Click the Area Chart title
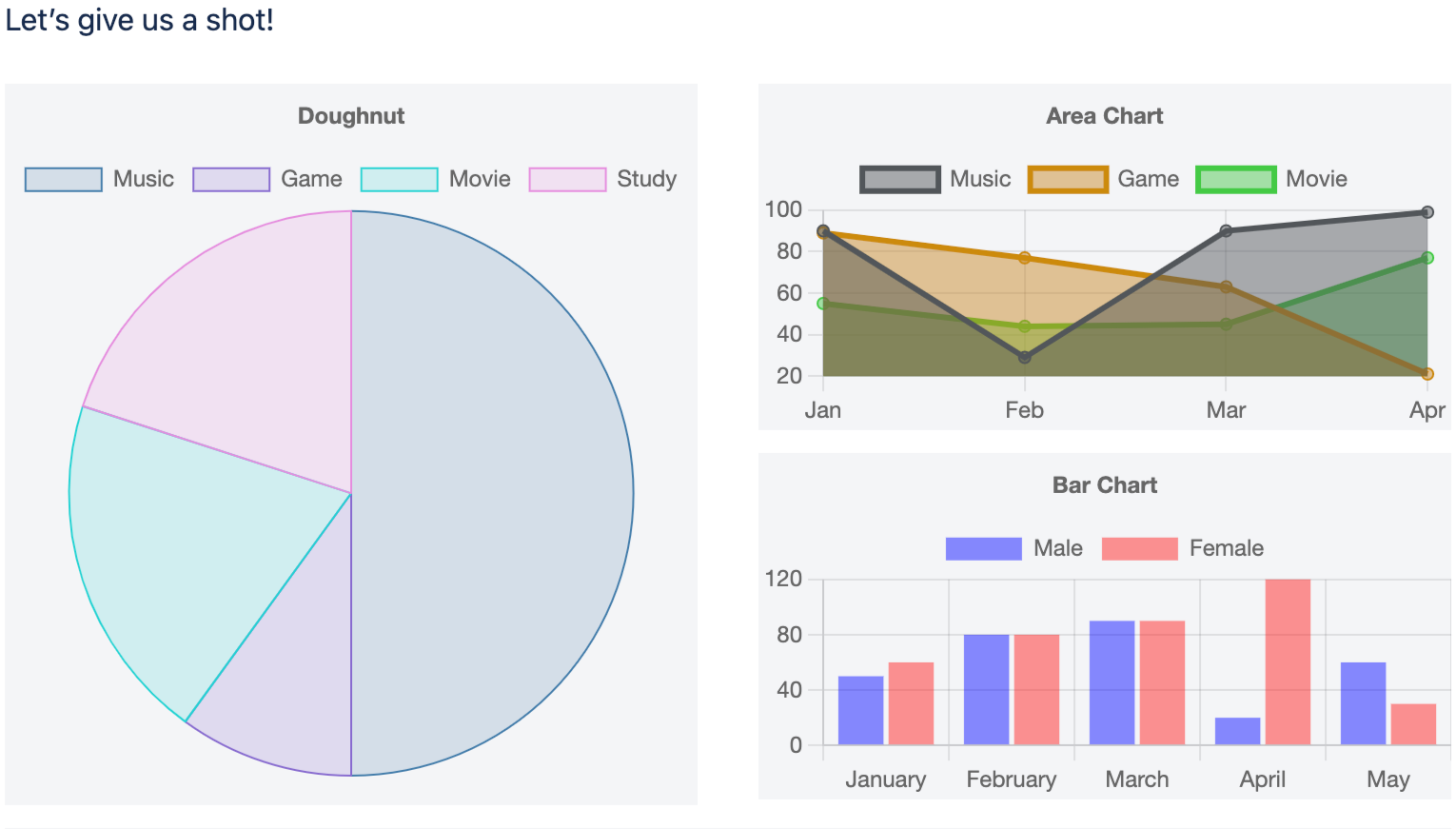Screen dimensions: 1456x829 pos(1104,115)
